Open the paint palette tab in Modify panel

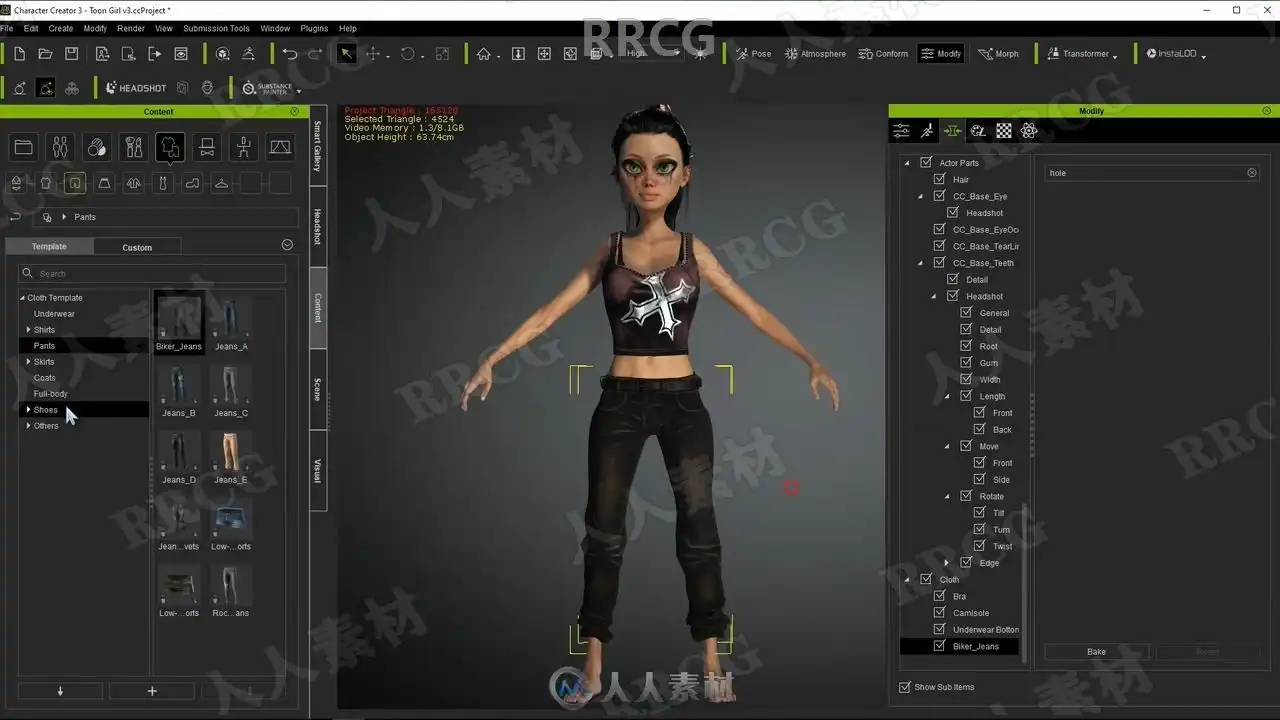point(978,131)
